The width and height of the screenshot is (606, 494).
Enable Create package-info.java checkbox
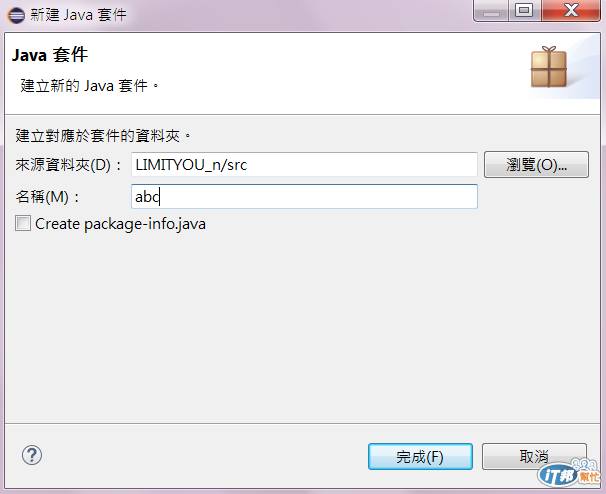pos(23,223)
